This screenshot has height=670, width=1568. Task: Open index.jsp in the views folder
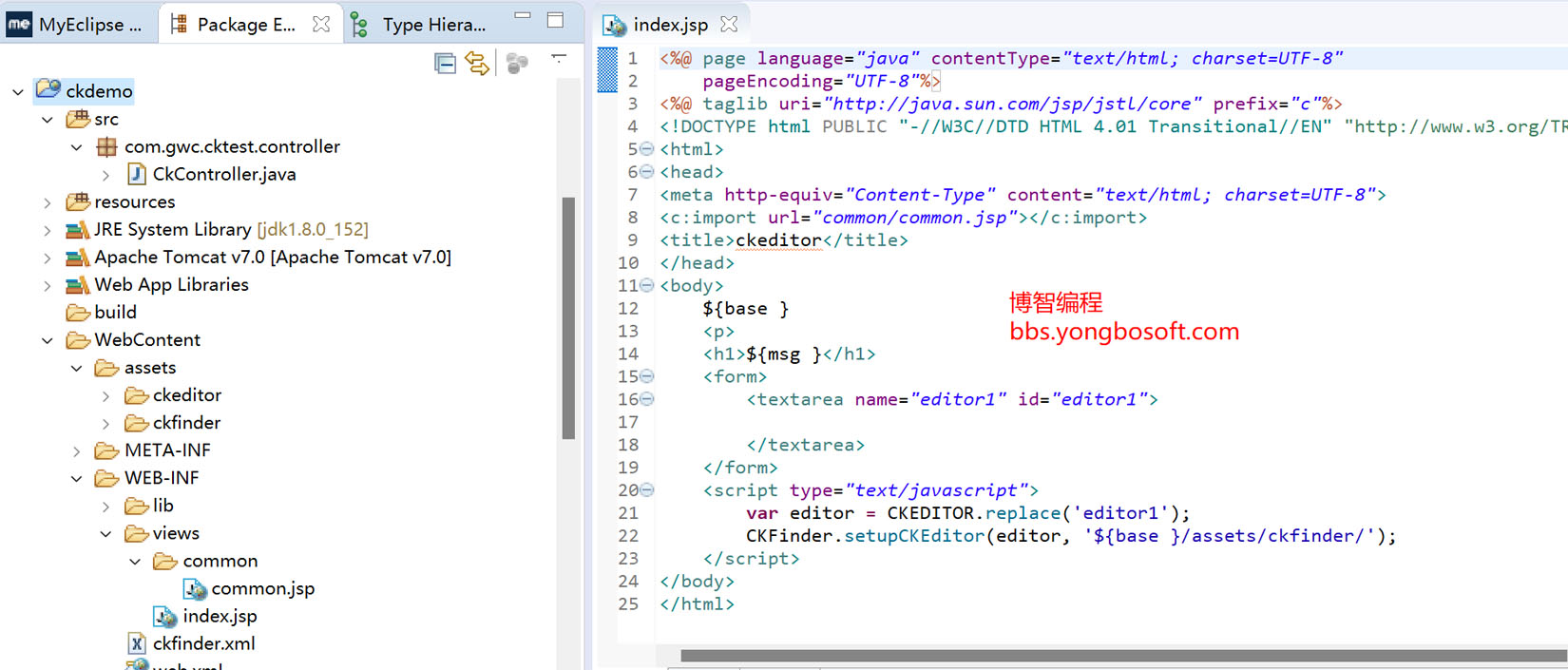(219, 616)
